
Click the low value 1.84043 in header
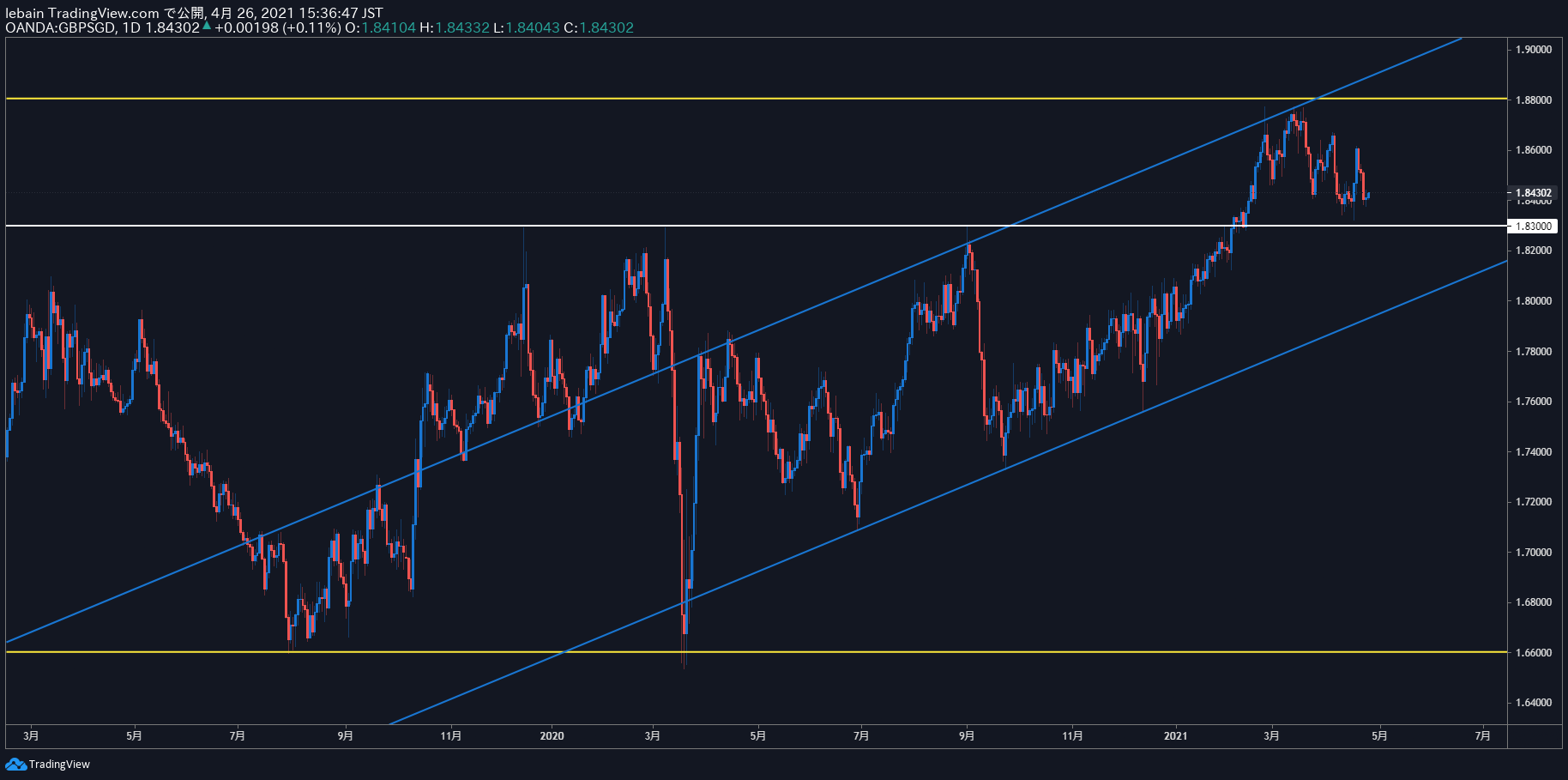(533, 27)
